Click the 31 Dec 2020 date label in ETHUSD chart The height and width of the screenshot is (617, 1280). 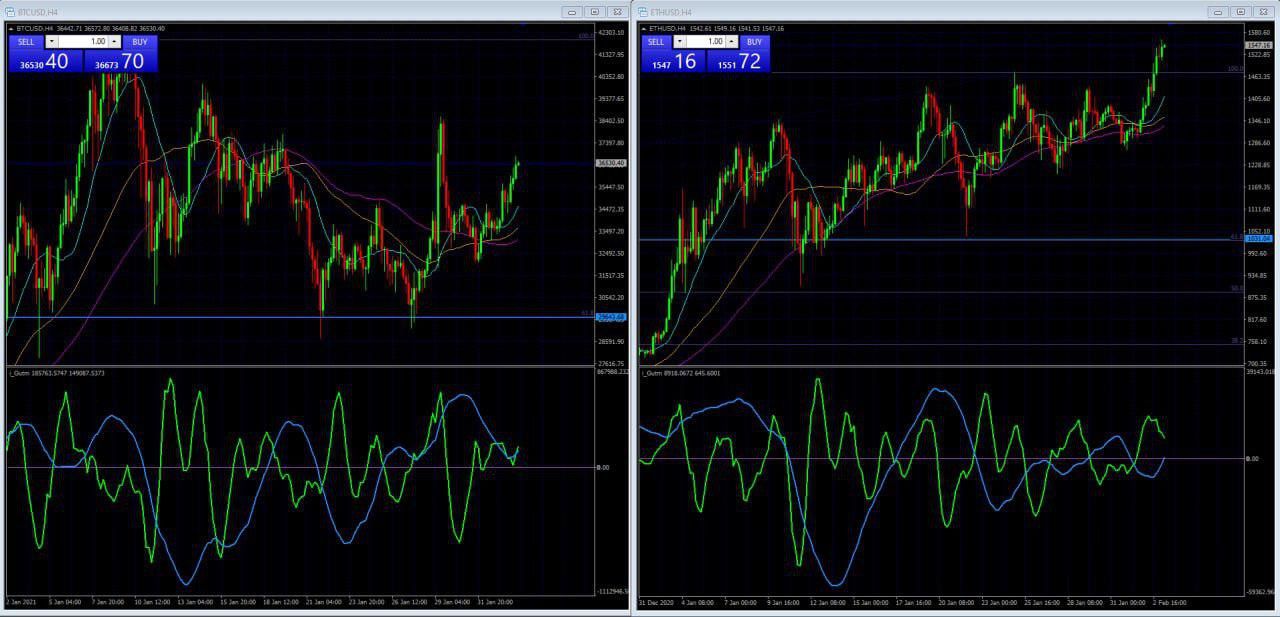click(x=656, y=602)
